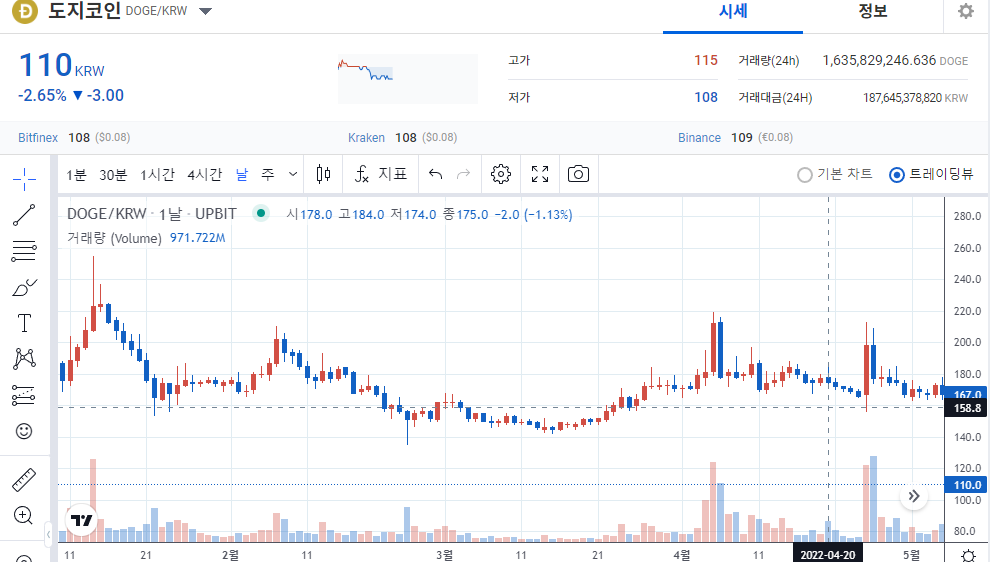Viewport: 990px width, 562px height.
Task: Select the trend line drawing tool
Action: (x=24, y=215)
